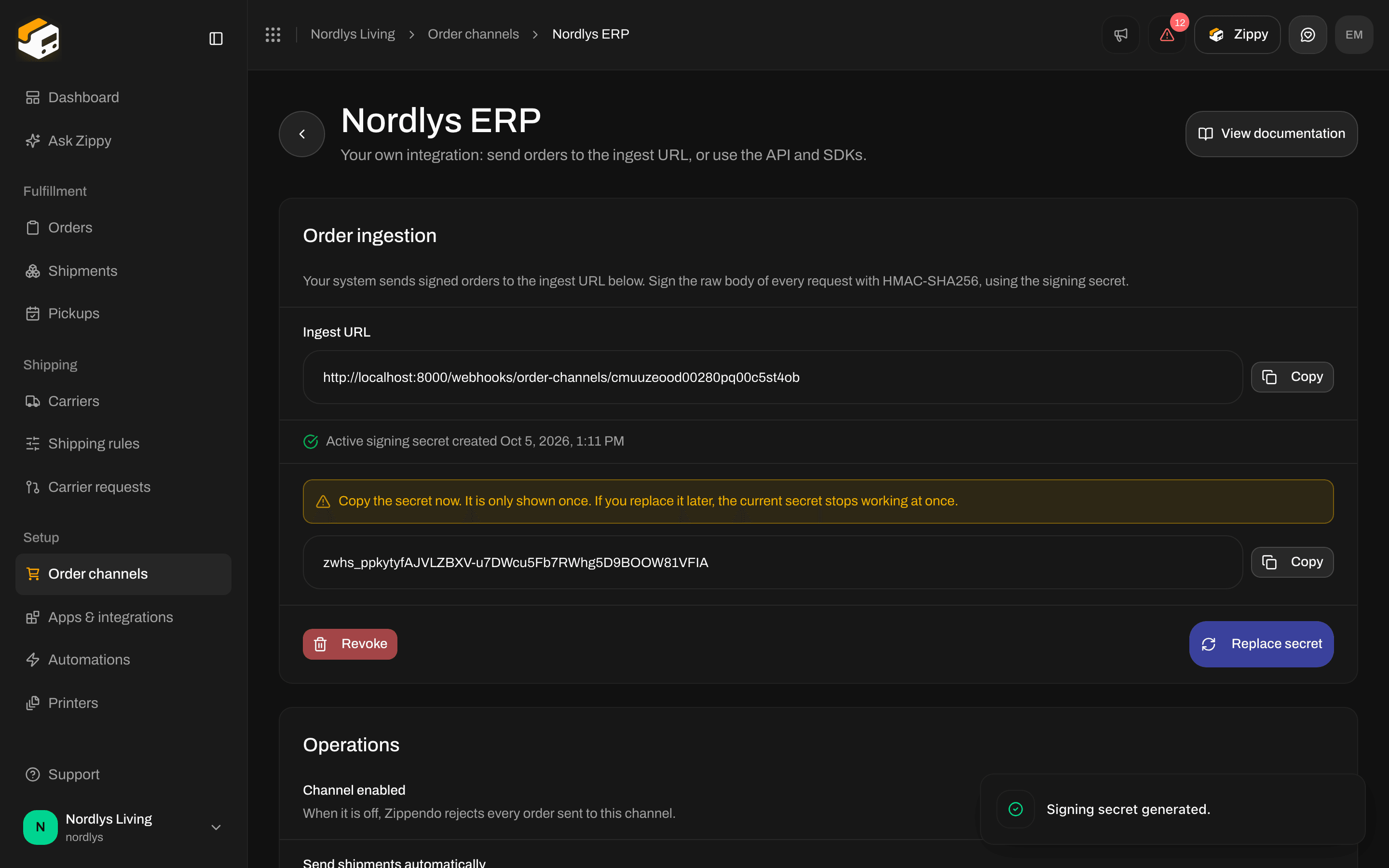Click the Nordlys ERP breadcrumb
The height and width of the screenshot is (868, 1389).
click(x=591, y=34)
